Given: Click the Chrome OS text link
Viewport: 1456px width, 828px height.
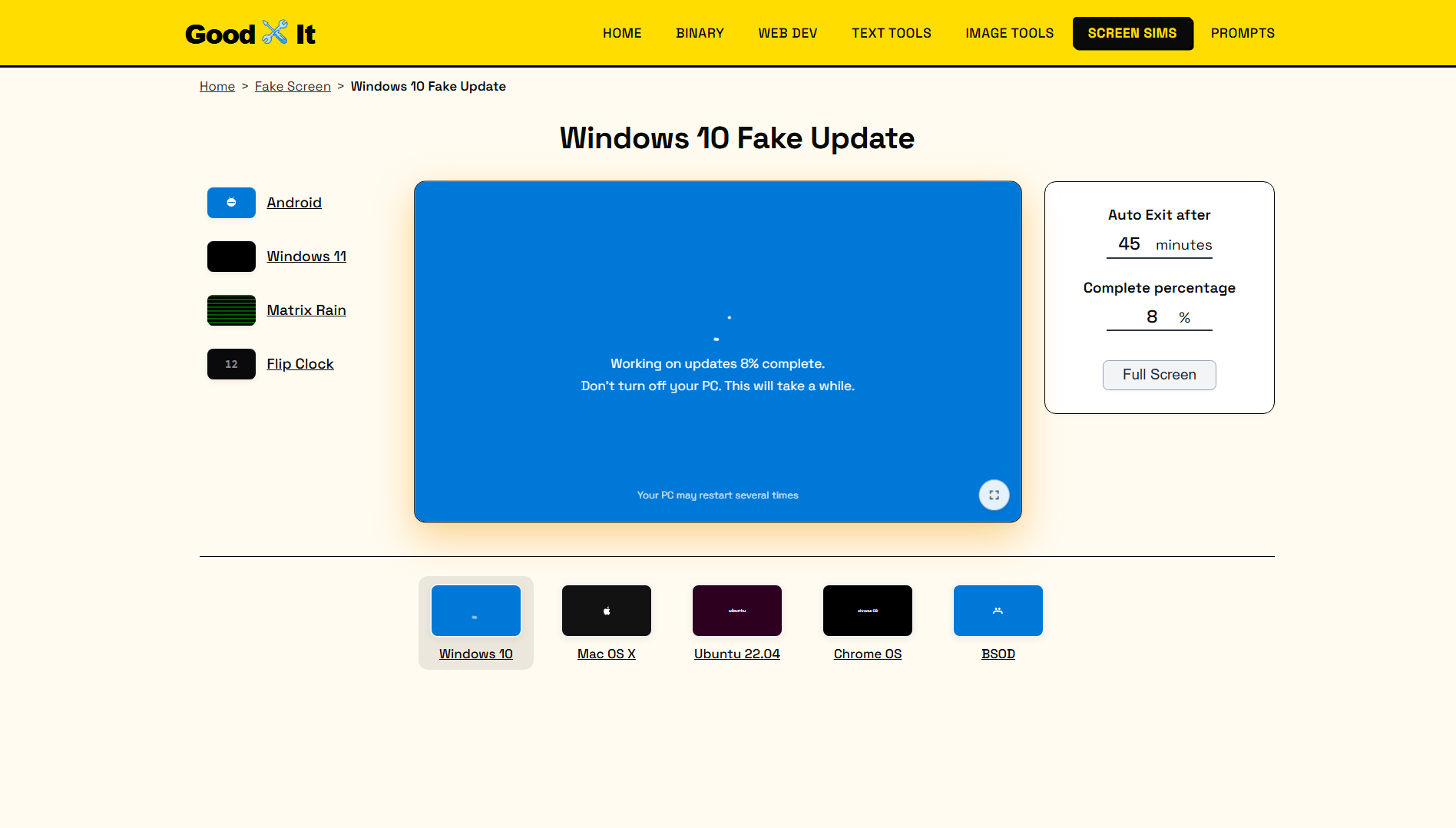Looking at the screenshot, I should pos(868,654).
